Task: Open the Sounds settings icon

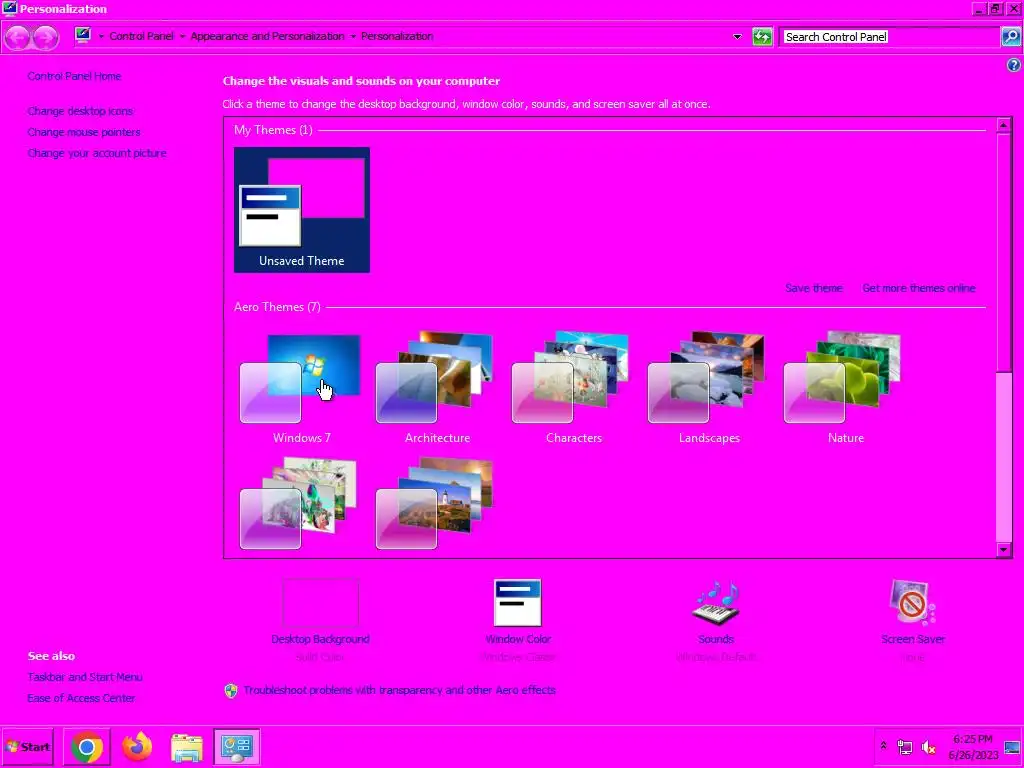Action: [x=716, y=602]
